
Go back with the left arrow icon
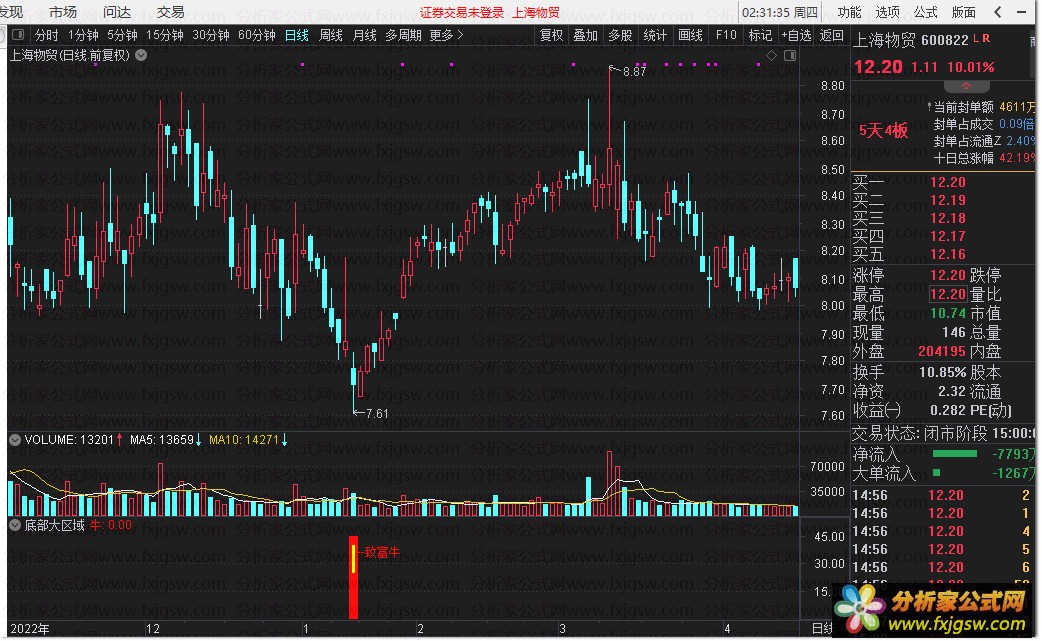pyautogui.click(x=997, y=12)
